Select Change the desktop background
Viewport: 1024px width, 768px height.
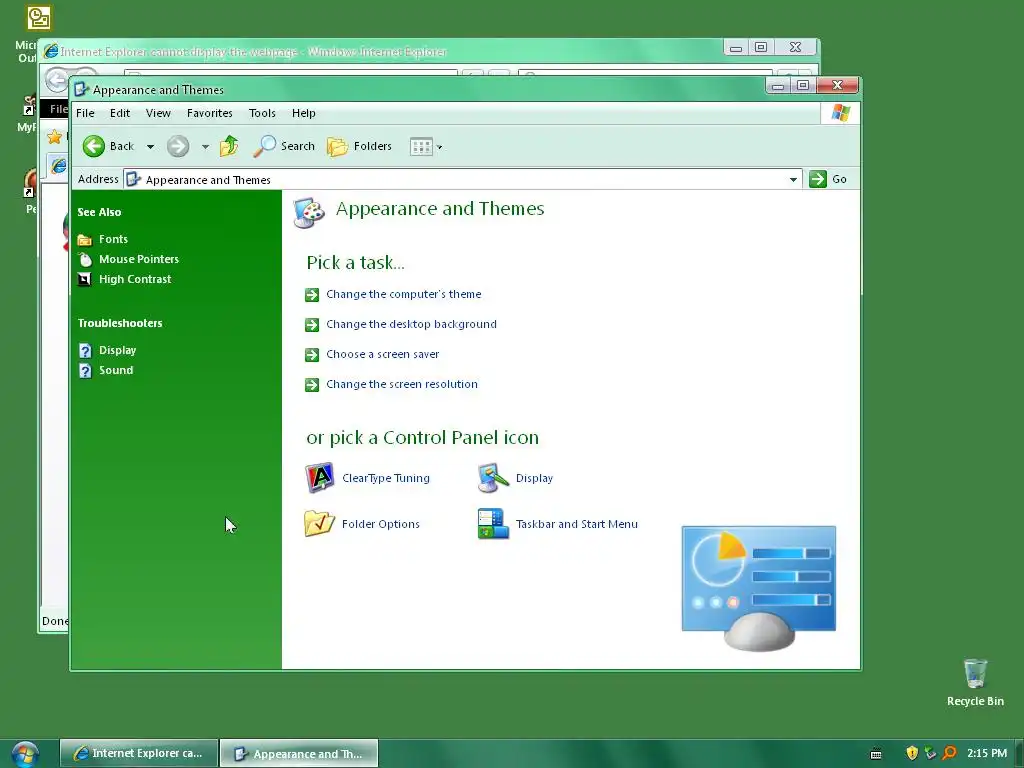click(411, 325)
